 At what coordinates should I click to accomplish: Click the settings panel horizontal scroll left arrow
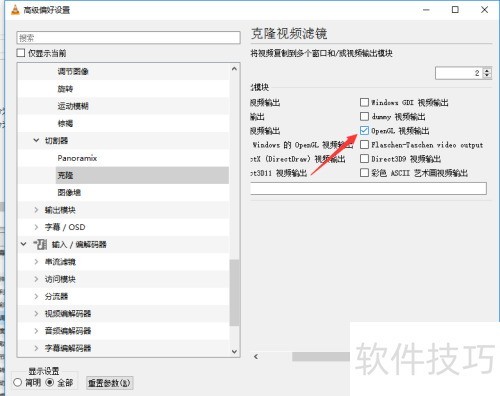pyautogui.click(x=256, y=357)
